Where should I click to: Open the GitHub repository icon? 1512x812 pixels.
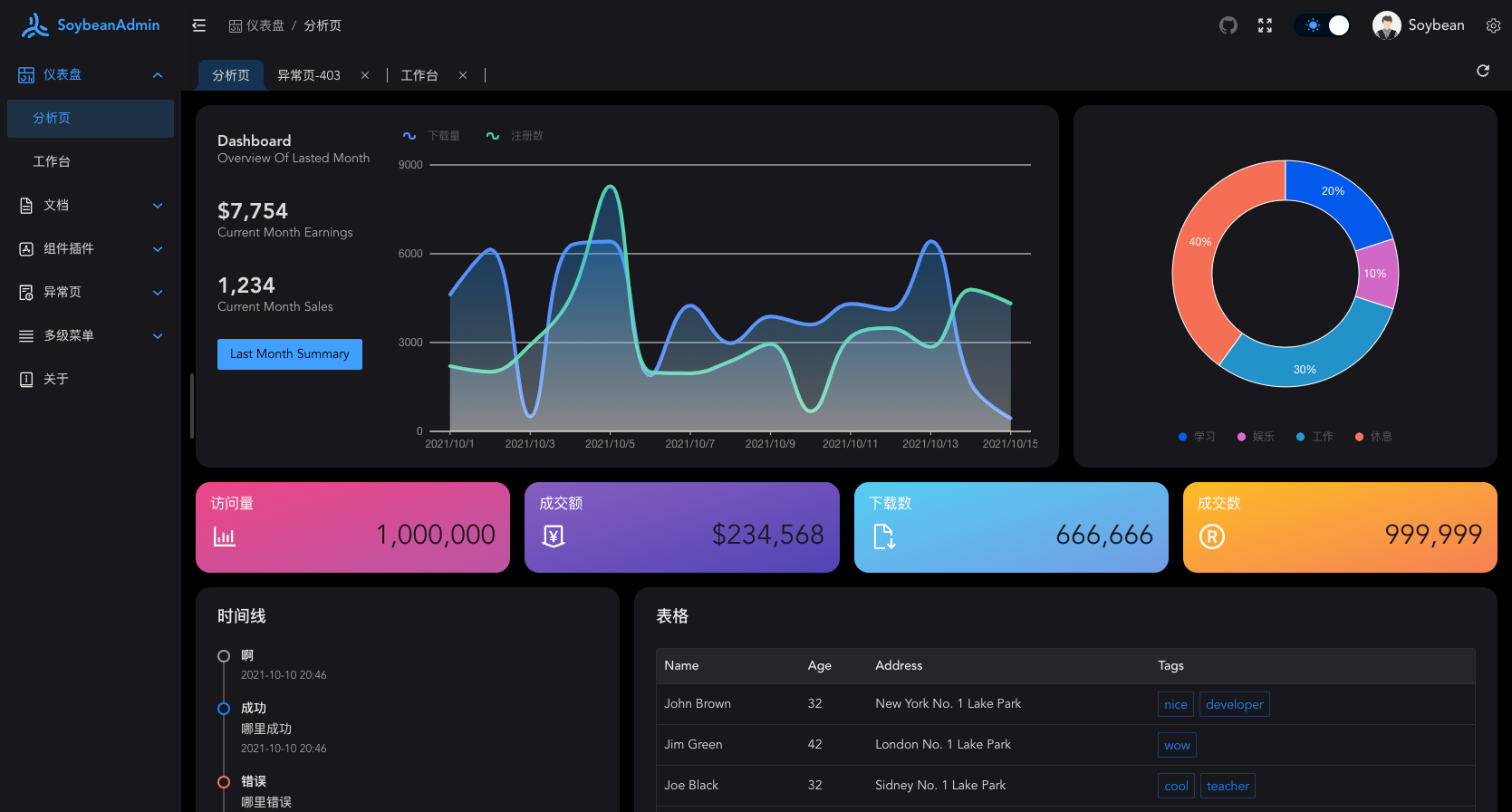click(x=1228, y=25)
